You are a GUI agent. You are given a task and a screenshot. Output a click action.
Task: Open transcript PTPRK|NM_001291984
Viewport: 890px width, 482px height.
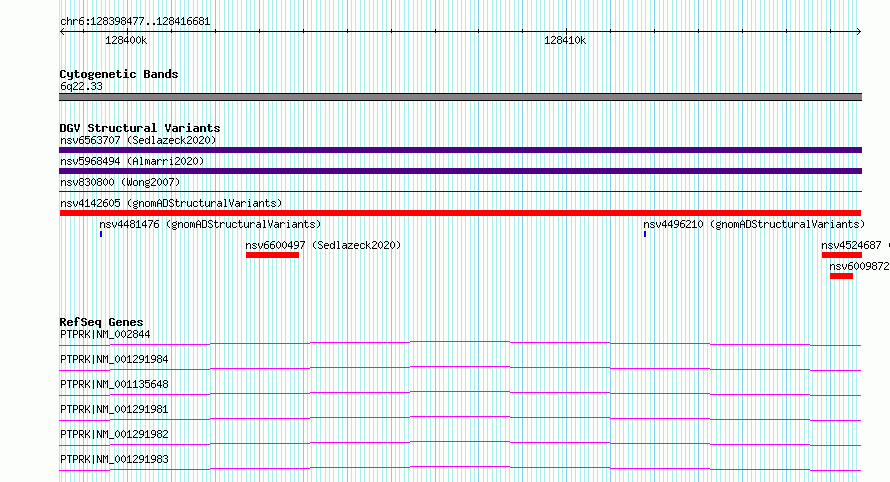(114, 359)
